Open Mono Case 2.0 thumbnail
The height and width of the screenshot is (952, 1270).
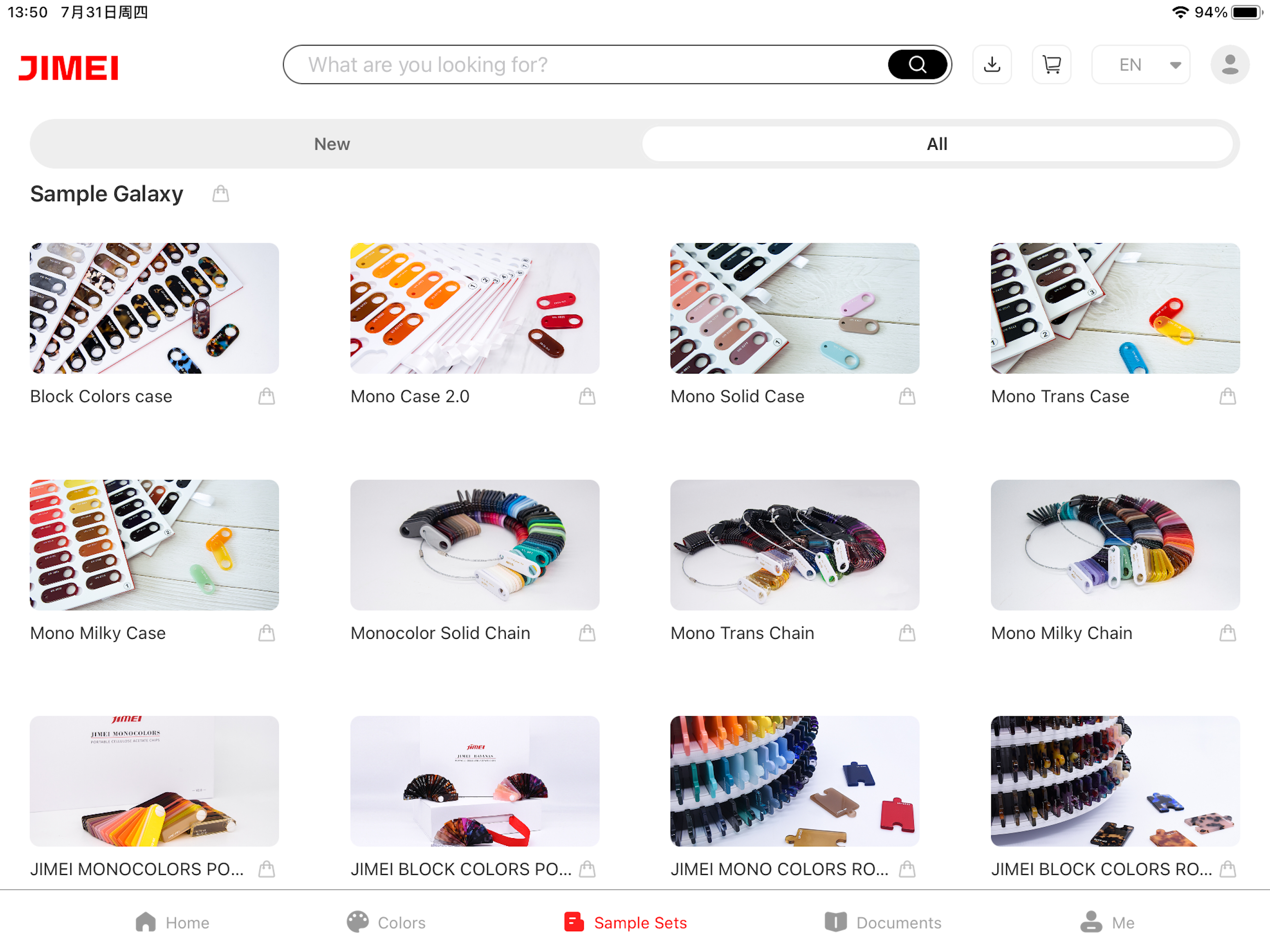tap(475, 308)
